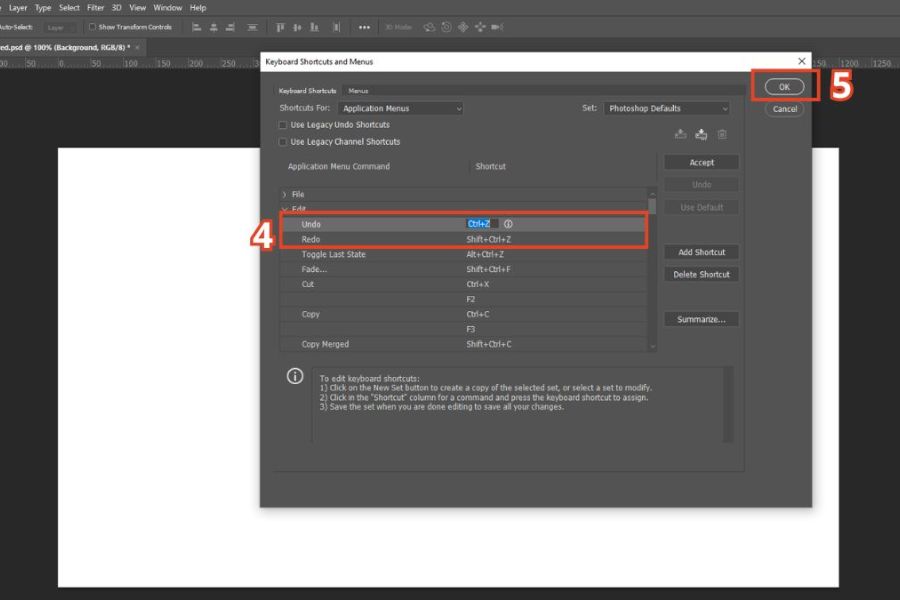Image resolution: width=900 pixels, height=600 pixels.
Task: Open the Shortcuts For dropdown
Action: click(x=400, y=108)
